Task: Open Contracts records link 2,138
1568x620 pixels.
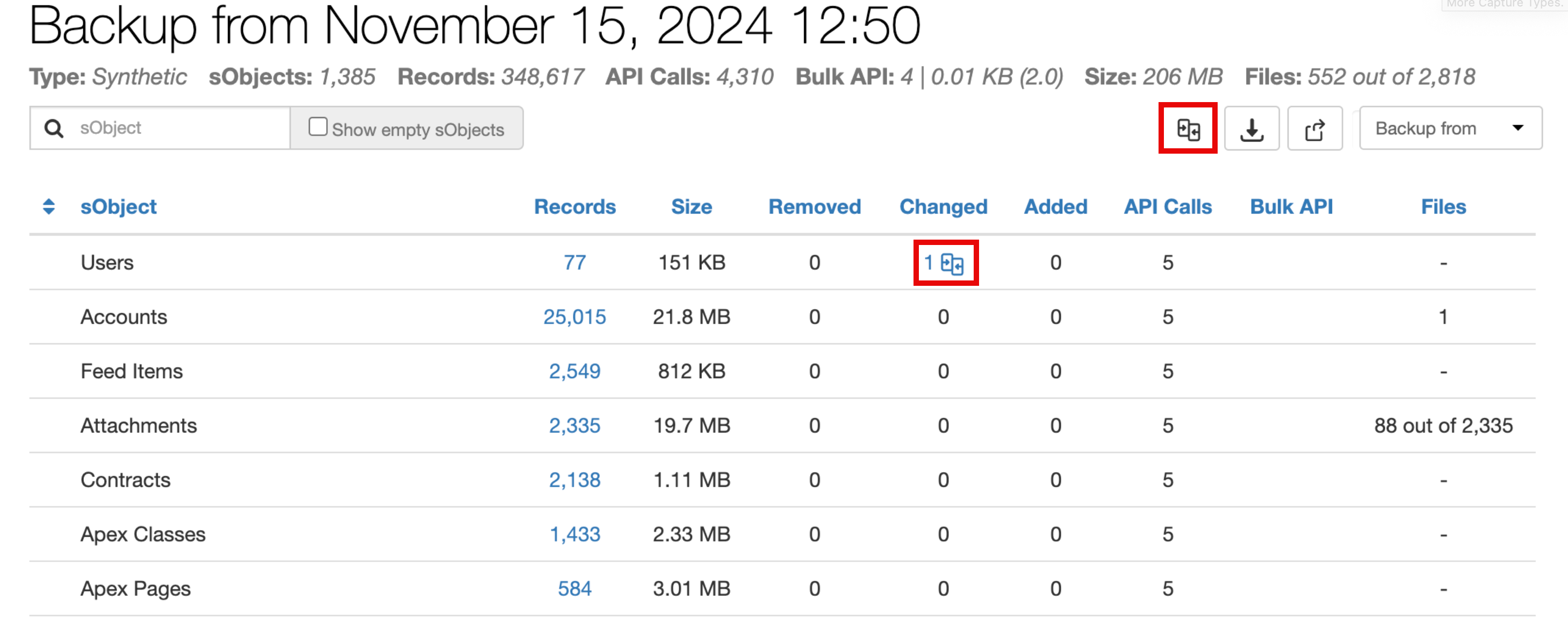Action: pyautogui.click(x=574, y=479)
